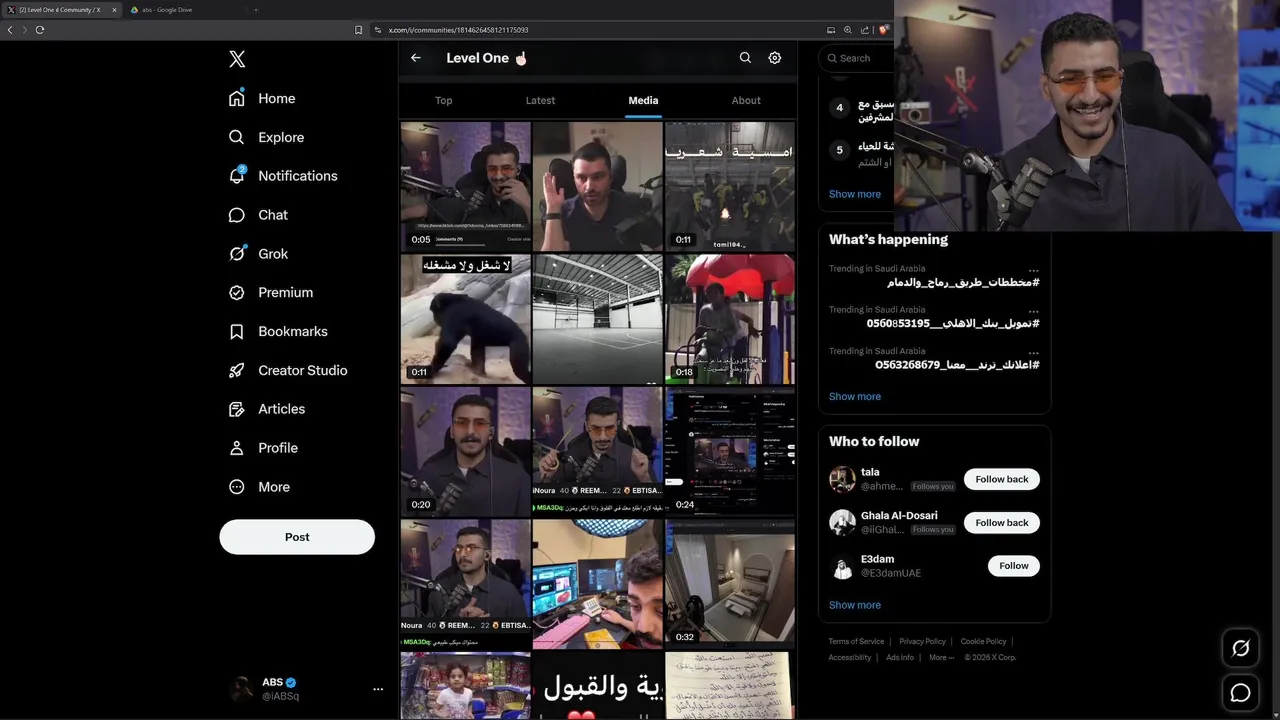Image resolution: width=1280 pixels, height=720 pixels.
Task: Expand the footer More menu
Action: [x=941, y=658]
